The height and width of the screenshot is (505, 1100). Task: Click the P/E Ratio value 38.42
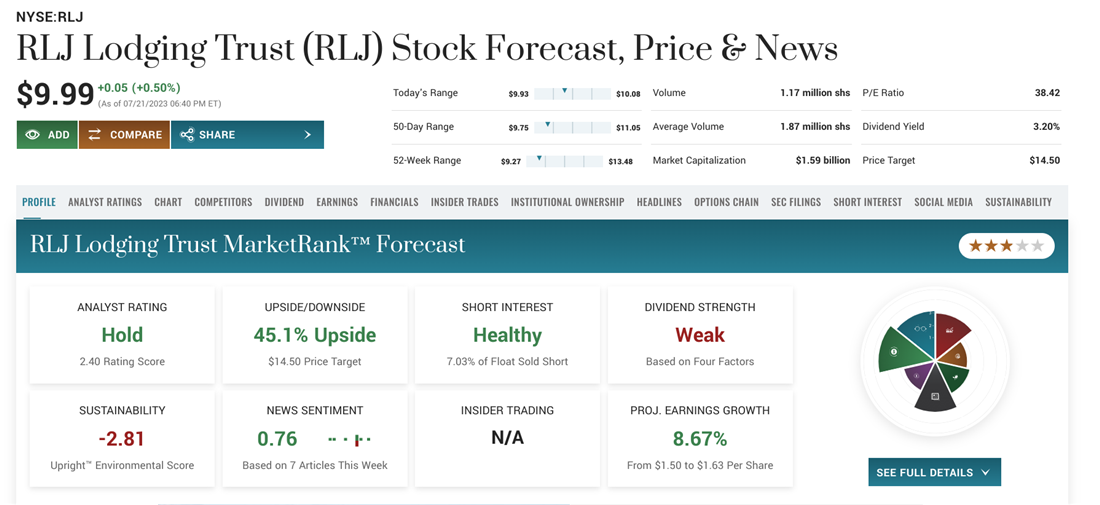pyautogui.click(x=1047, y=93)
